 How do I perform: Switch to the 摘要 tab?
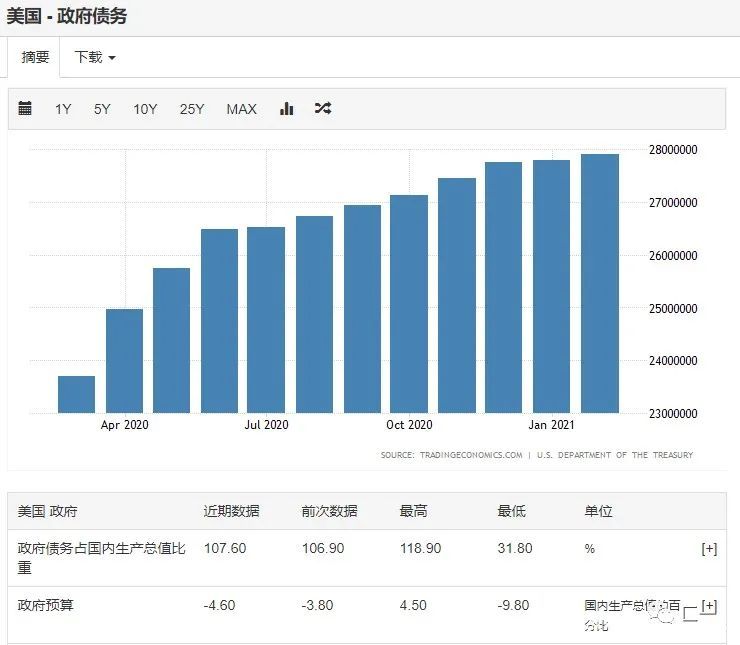click(x=34, y=57)
